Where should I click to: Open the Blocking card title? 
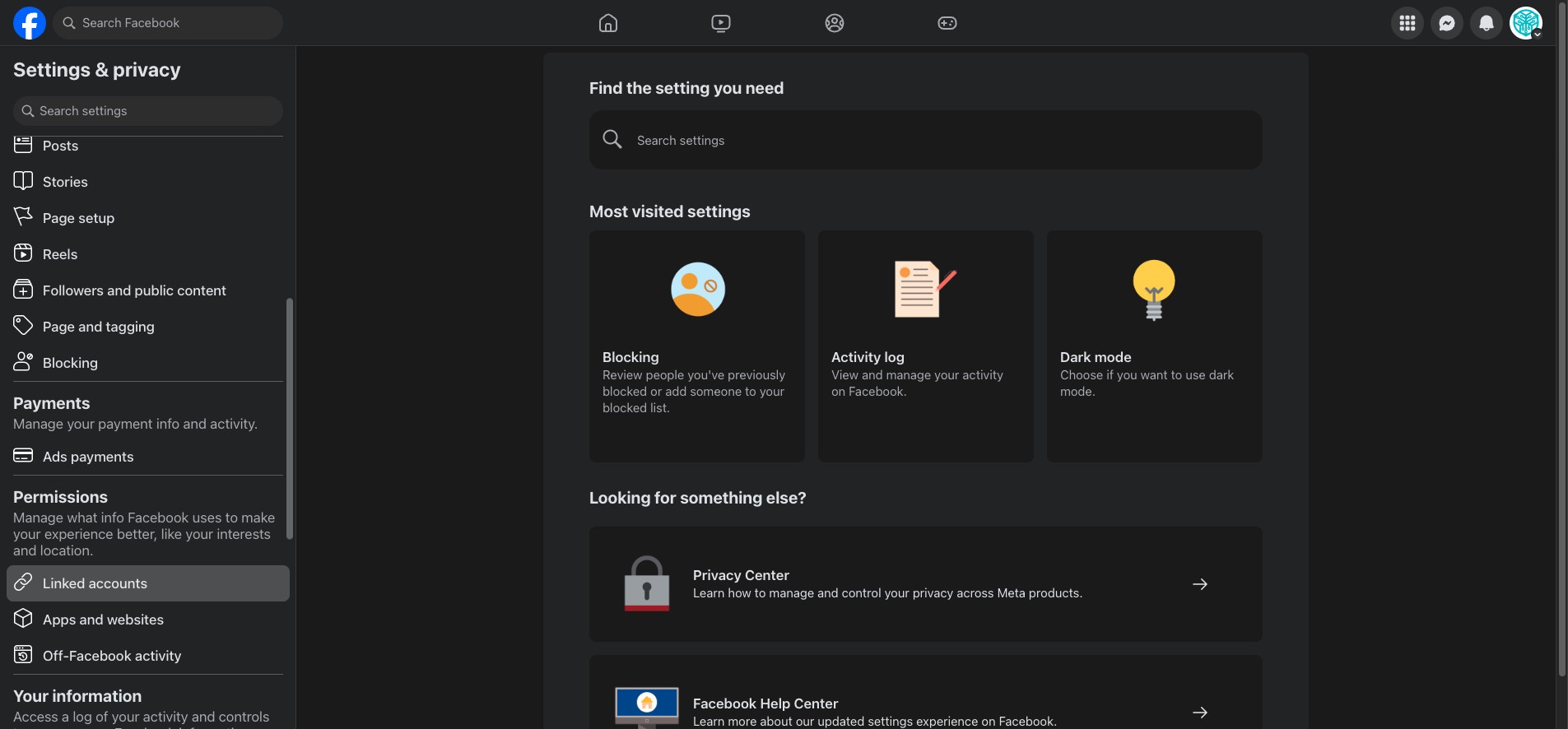[630, 357]
